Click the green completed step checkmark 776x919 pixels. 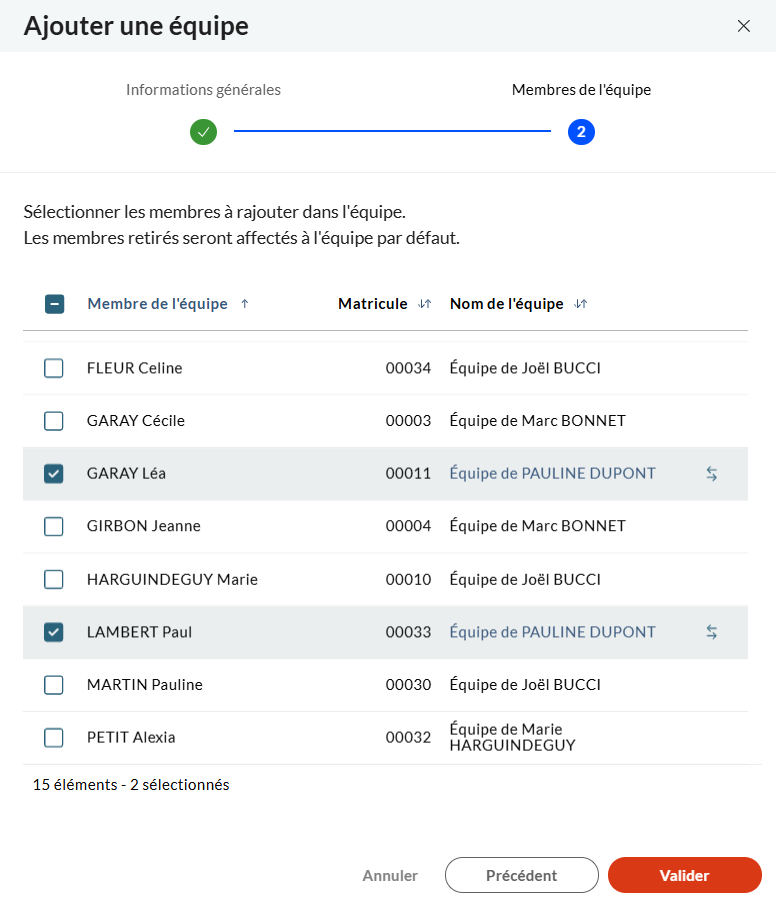pyautogui.click(x=203, y=131)
